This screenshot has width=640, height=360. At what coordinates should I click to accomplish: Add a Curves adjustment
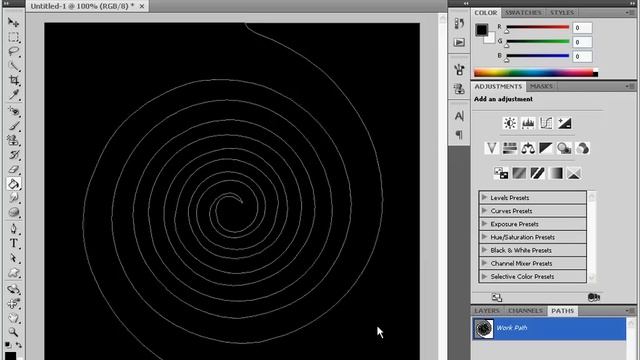546,123
